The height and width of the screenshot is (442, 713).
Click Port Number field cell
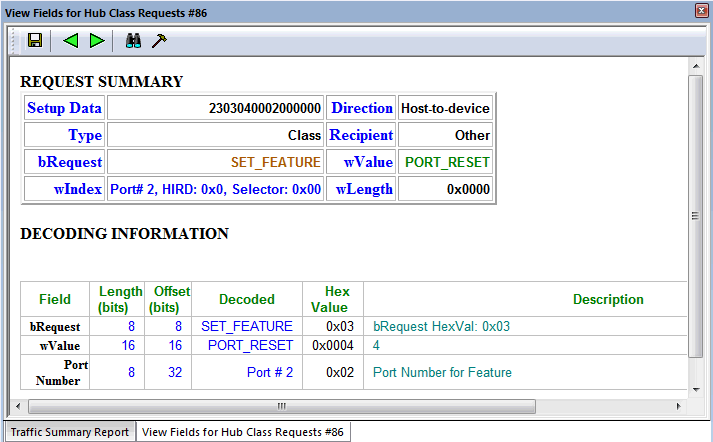pyautogui.click(x=55, y=372)
